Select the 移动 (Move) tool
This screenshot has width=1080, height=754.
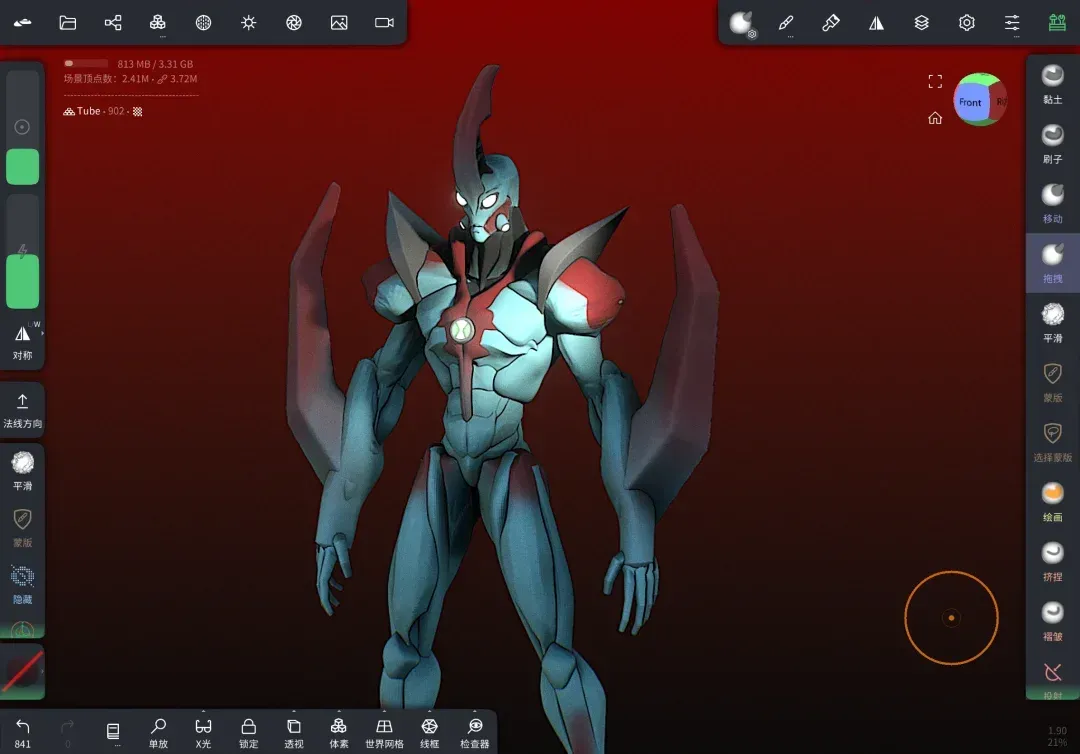[1052, 201]
